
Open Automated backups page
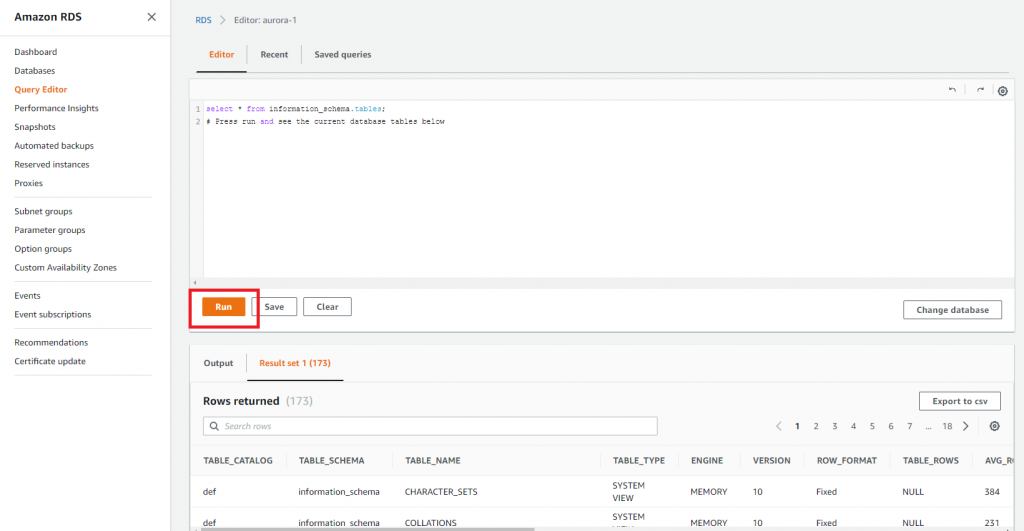54,146
